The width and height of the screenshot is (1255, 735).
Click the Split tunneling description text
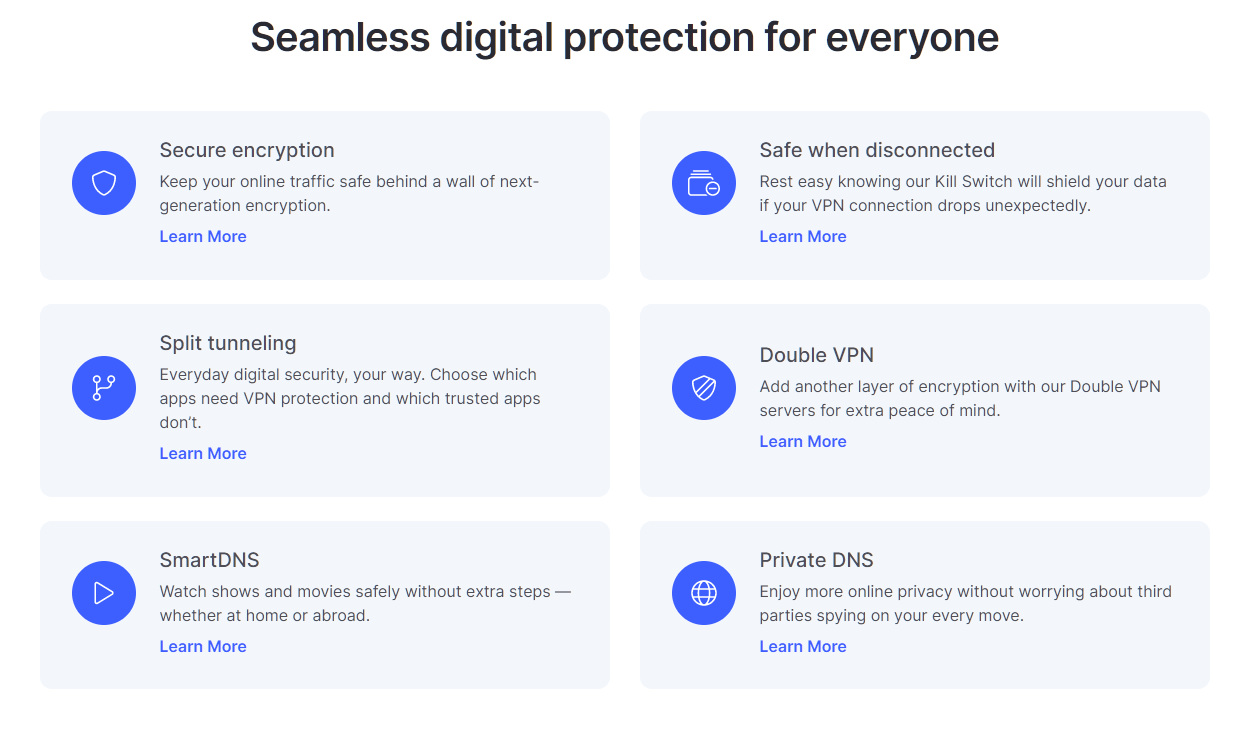pyautogui.click(x=350, y=398)
